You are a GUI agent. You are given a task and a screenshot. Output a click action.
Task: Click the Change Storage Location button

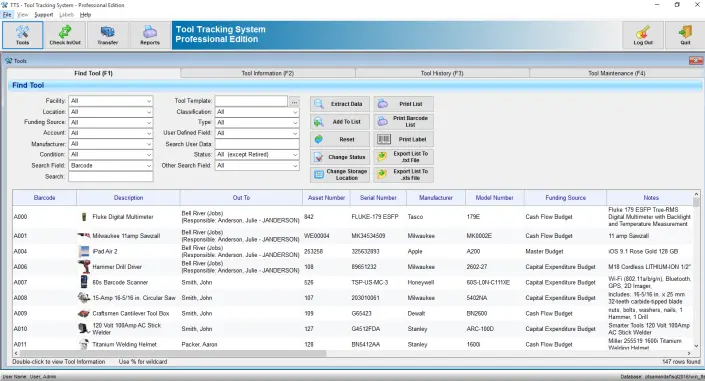pos(340,175)
